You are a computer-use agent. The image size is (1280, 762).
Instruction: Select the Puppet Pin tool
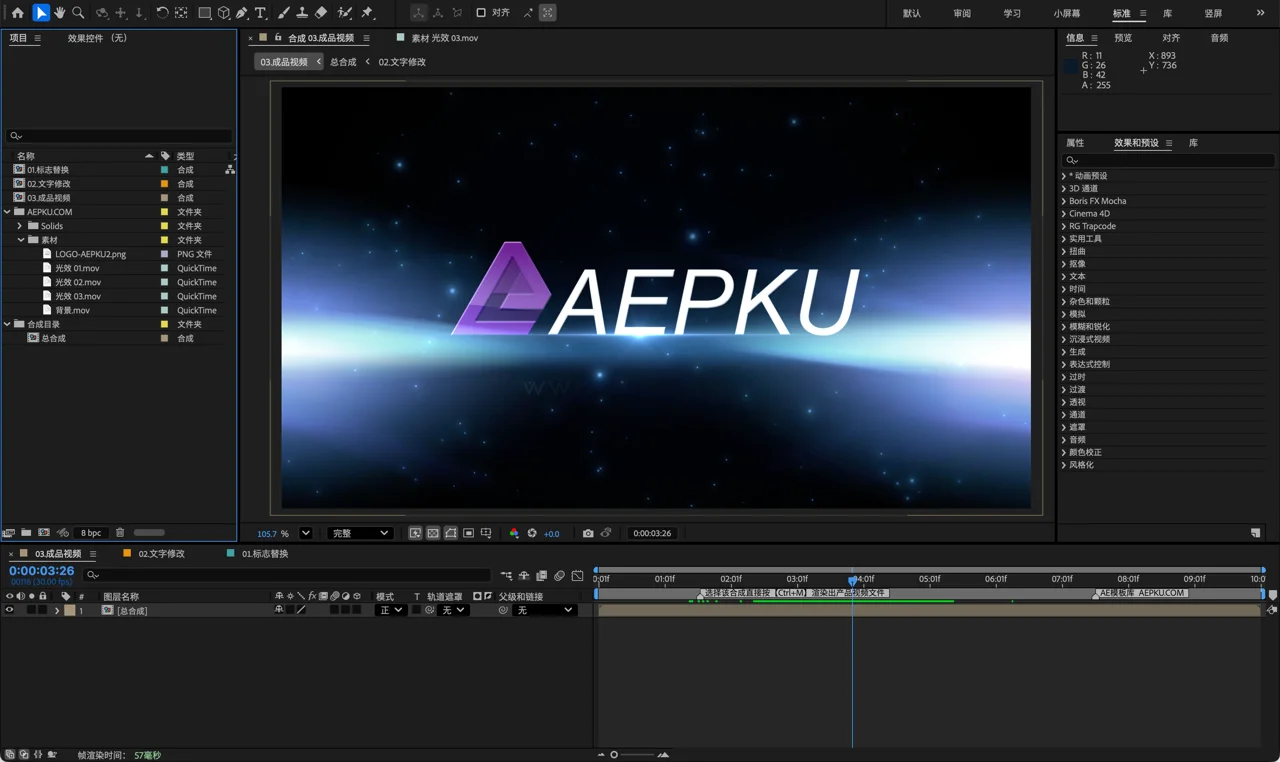367,13
